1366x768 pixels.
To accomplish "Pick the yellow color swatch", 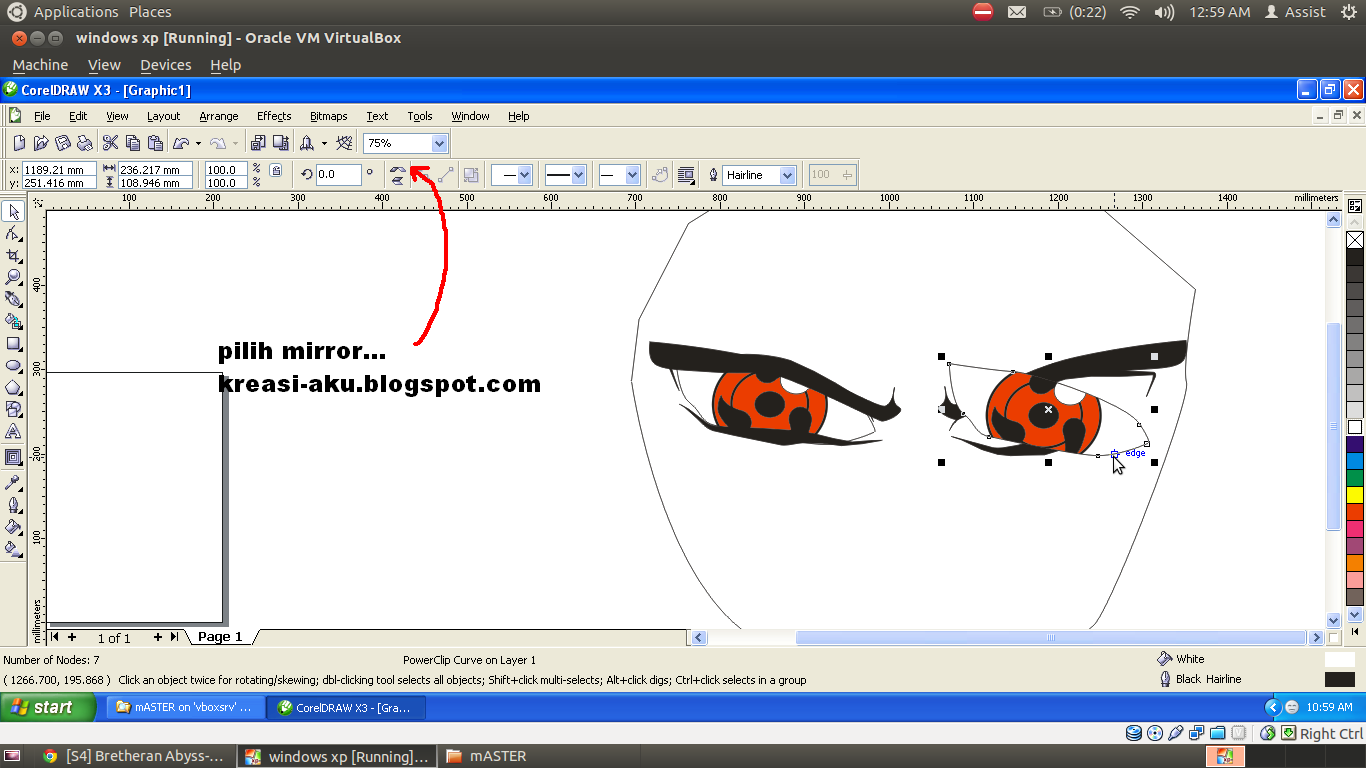I will pyautogui.click(x=1355, y=495).
